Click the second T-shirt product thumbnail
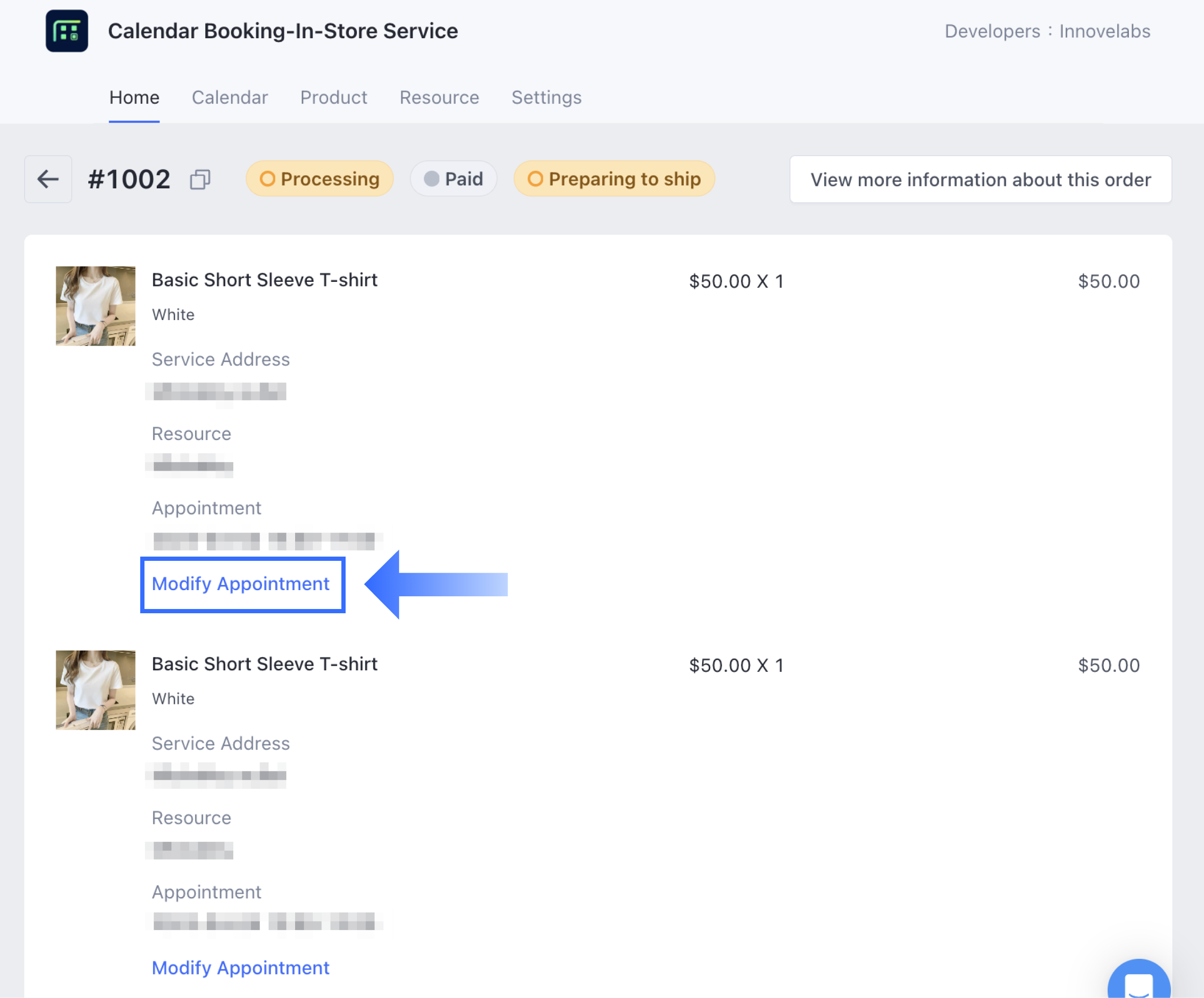 [96, 690]
